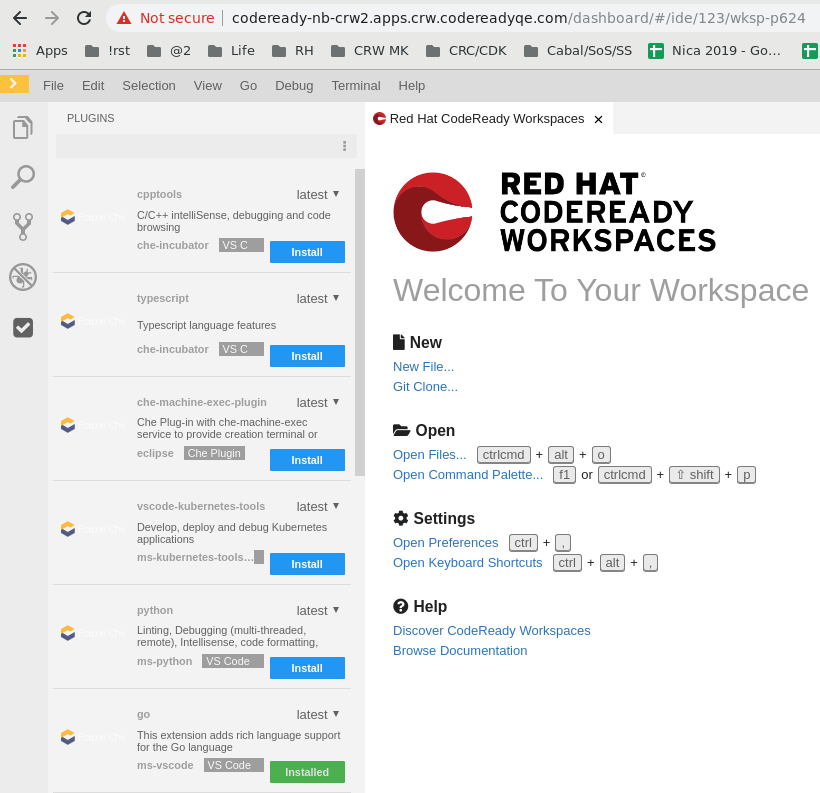Open the RH bookmark folder
The image size is (820, 793).
point(293,51)
